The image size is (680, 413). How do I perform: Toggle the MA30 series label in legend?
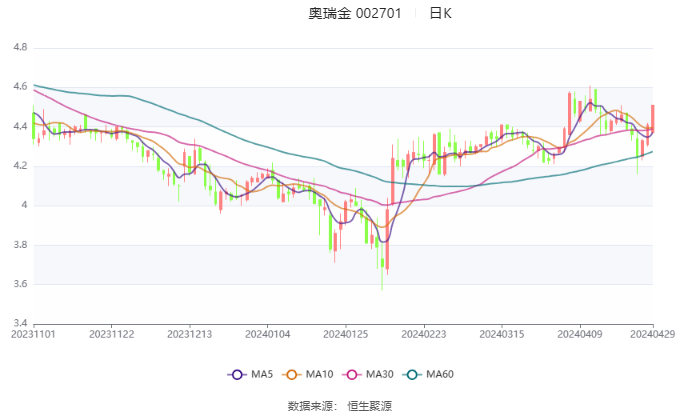pos(379,374)
